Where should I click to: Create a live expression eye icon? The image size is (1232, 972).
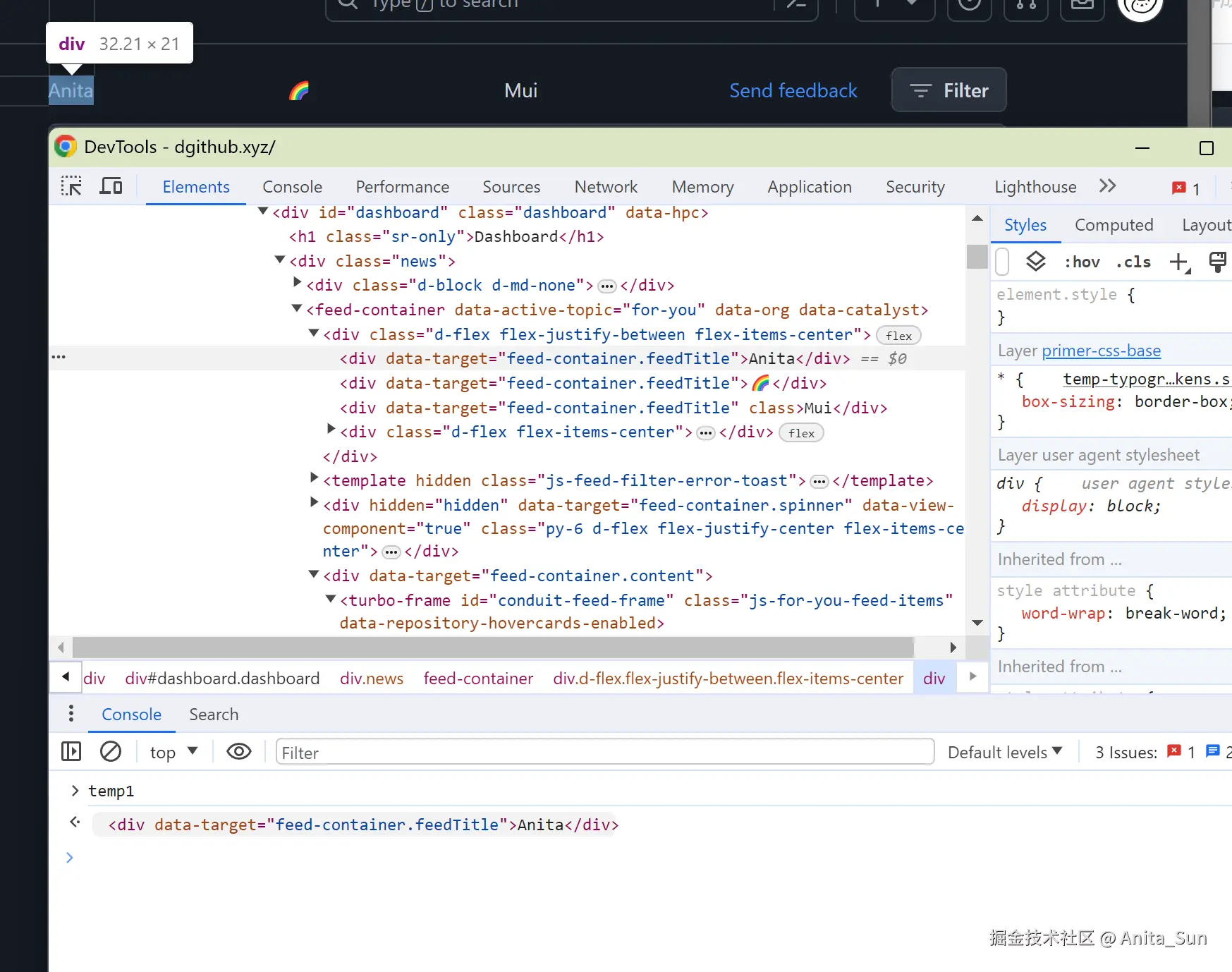(x=239, y=752)
